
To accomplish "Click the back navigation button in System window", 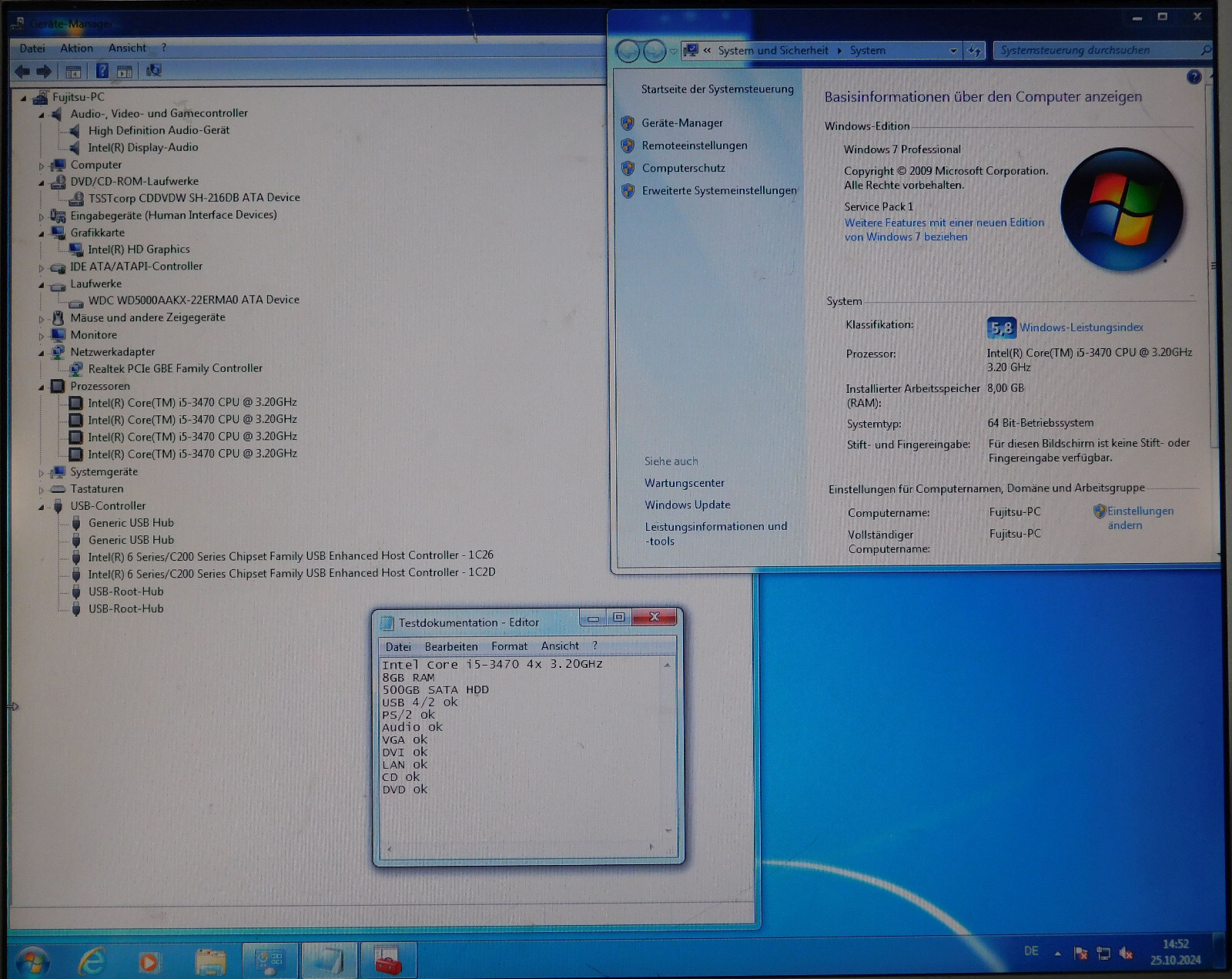I will click(x=628, y=52).
